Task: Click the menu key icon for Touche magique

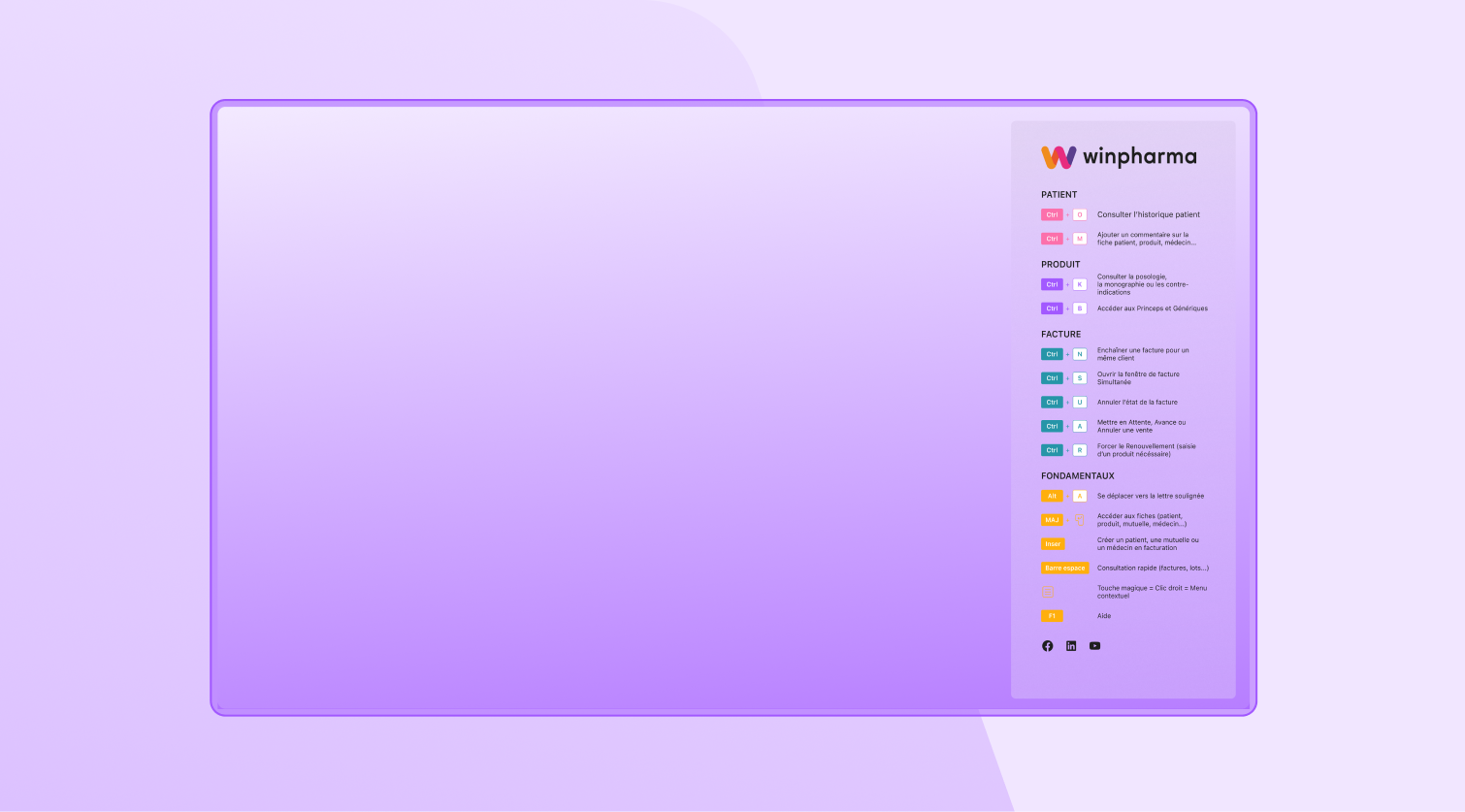Action: [1047, 592]
